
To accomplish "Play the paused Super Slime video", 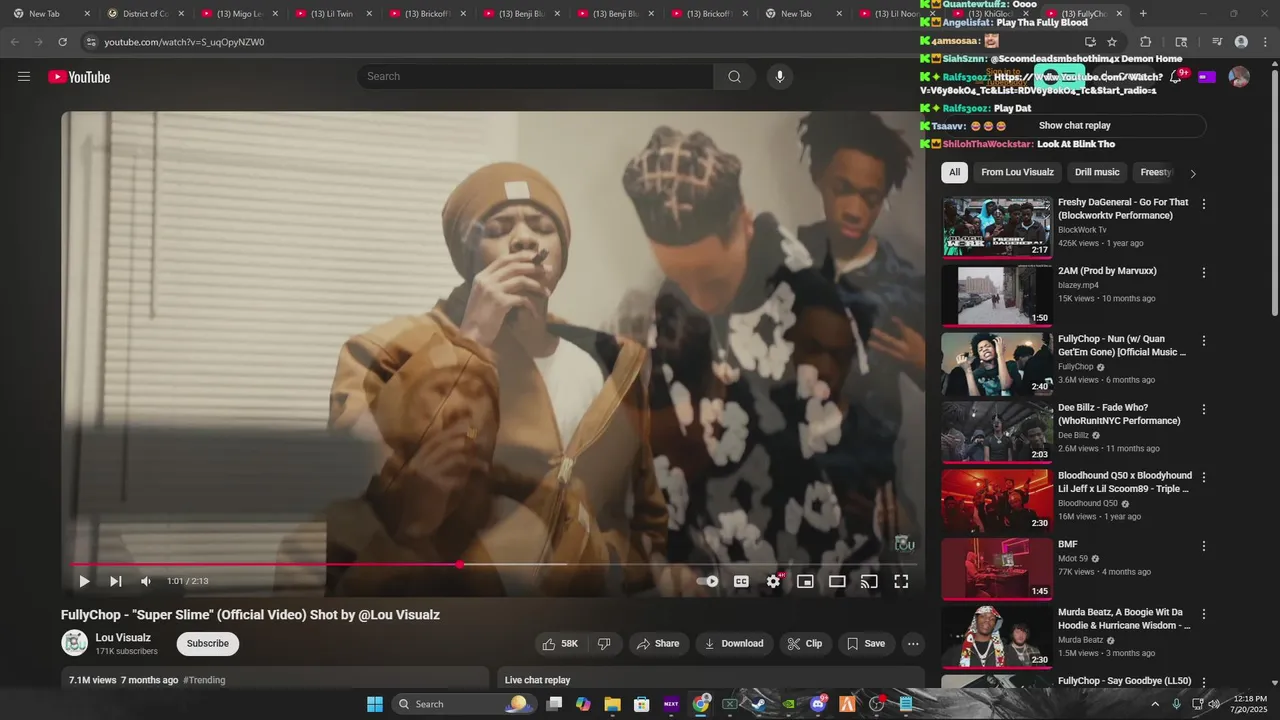I will pos(84,581).
